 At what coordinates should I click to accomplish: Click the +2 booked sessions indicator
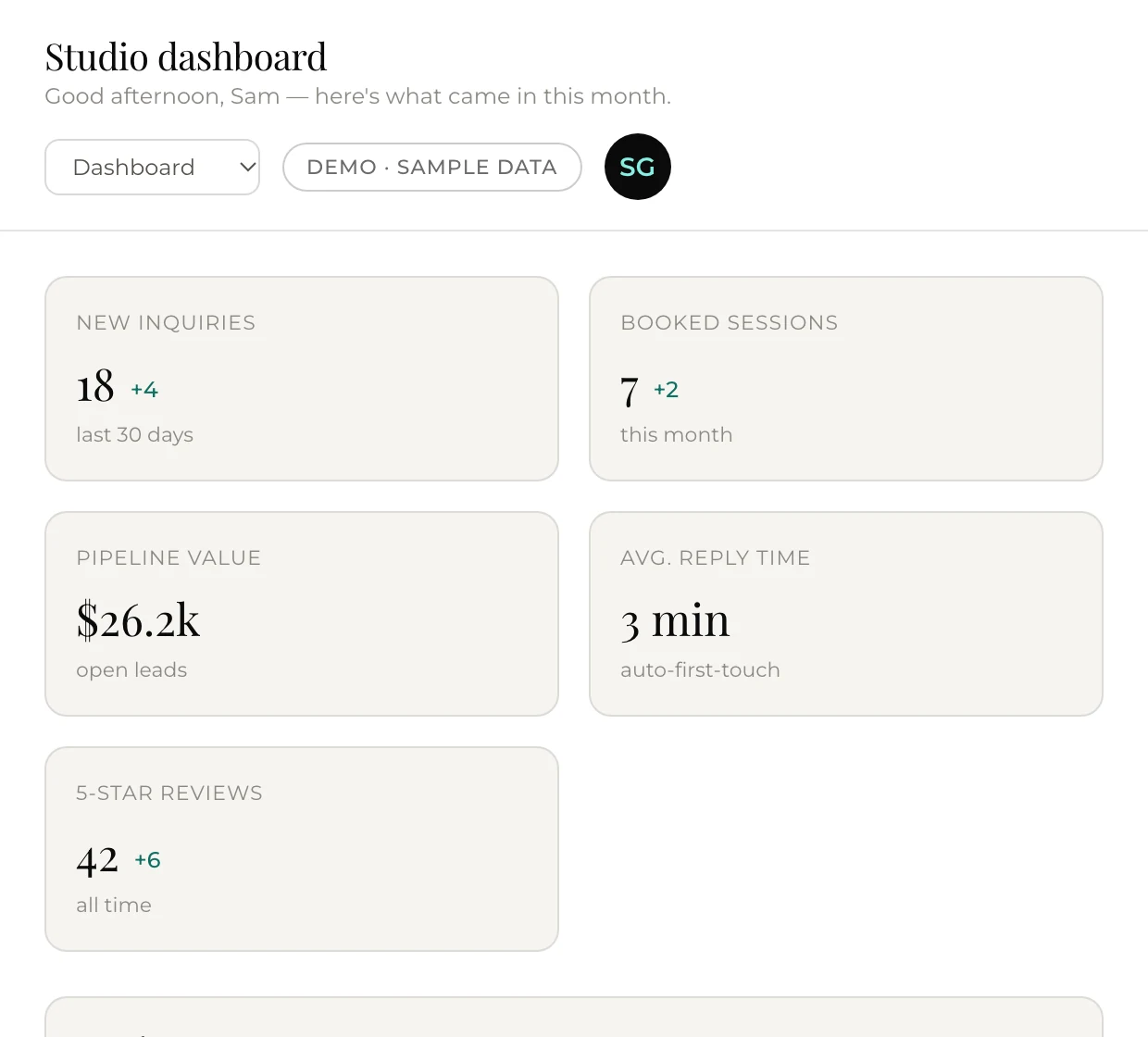pos(667,390)
